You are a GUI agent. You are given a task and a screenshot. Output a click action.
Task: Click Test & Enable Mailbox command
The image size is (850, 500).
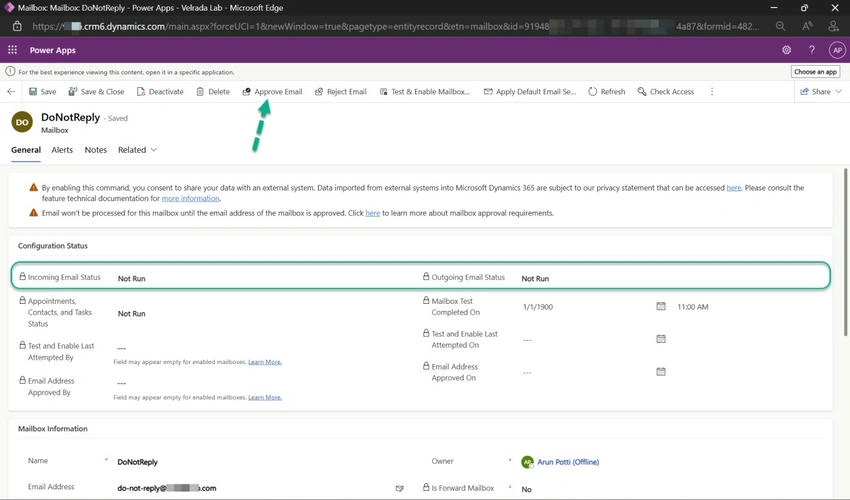pyautogui.click(x=425, y=92)
